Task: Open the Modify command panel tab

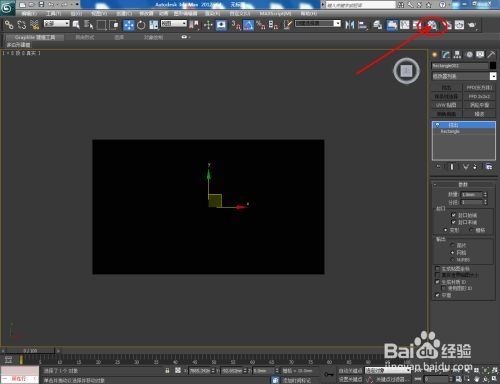Action: [x=446, y=55]
